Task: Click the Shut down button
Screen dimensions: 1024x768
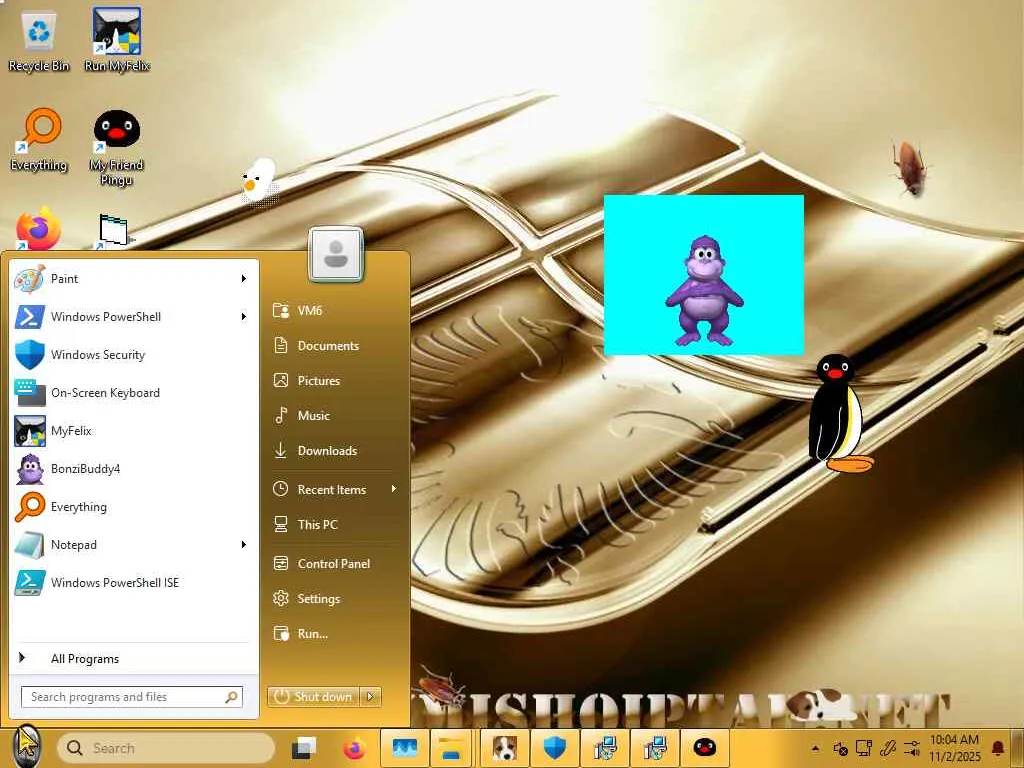Action: [x=314, y=697]
